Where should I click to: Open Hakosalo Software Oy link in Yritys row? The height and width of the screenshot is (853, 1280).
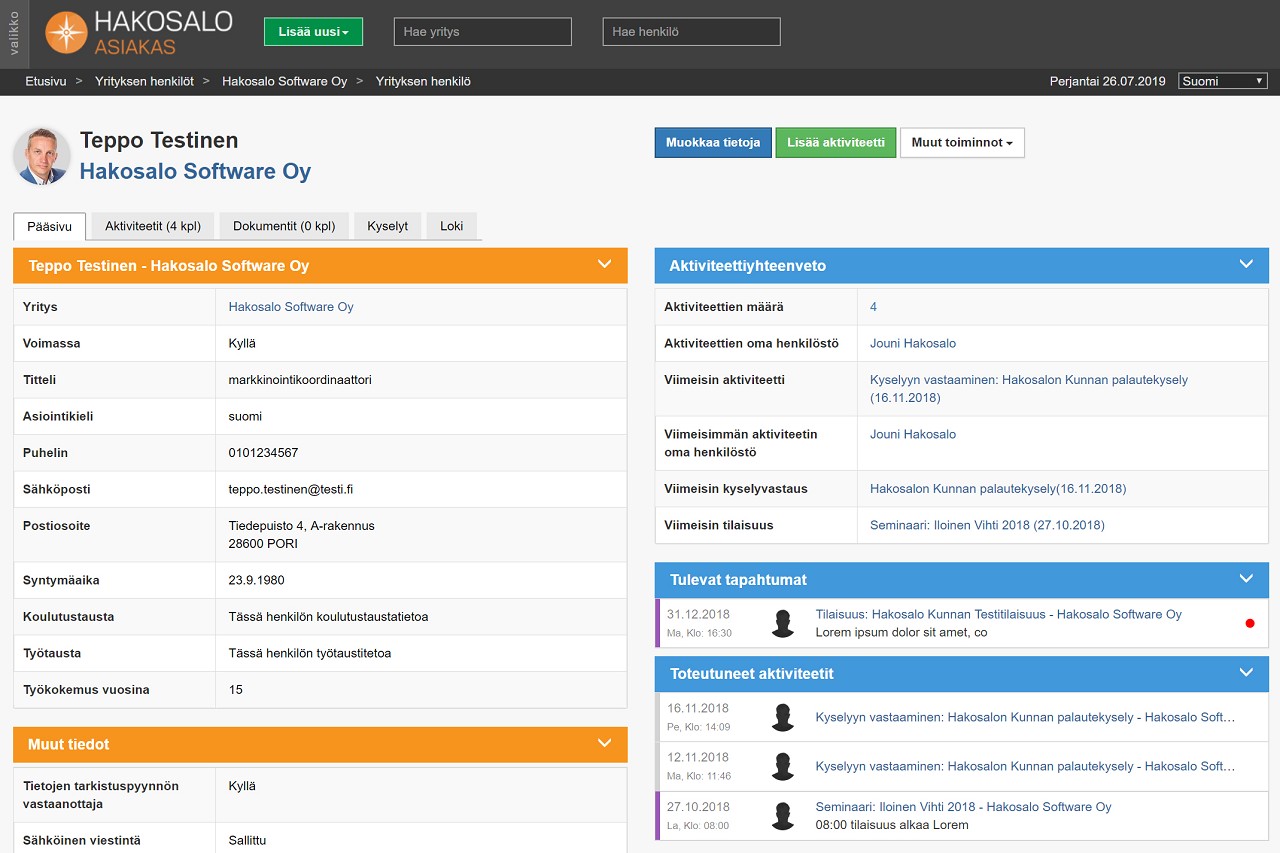tap(291, 307)
